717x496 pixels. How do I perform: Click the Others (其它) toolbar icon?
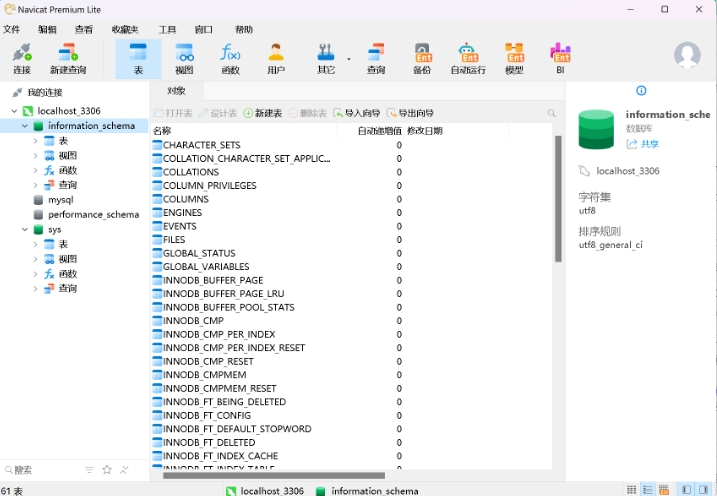pyautogui.click(x=326, y=58)
